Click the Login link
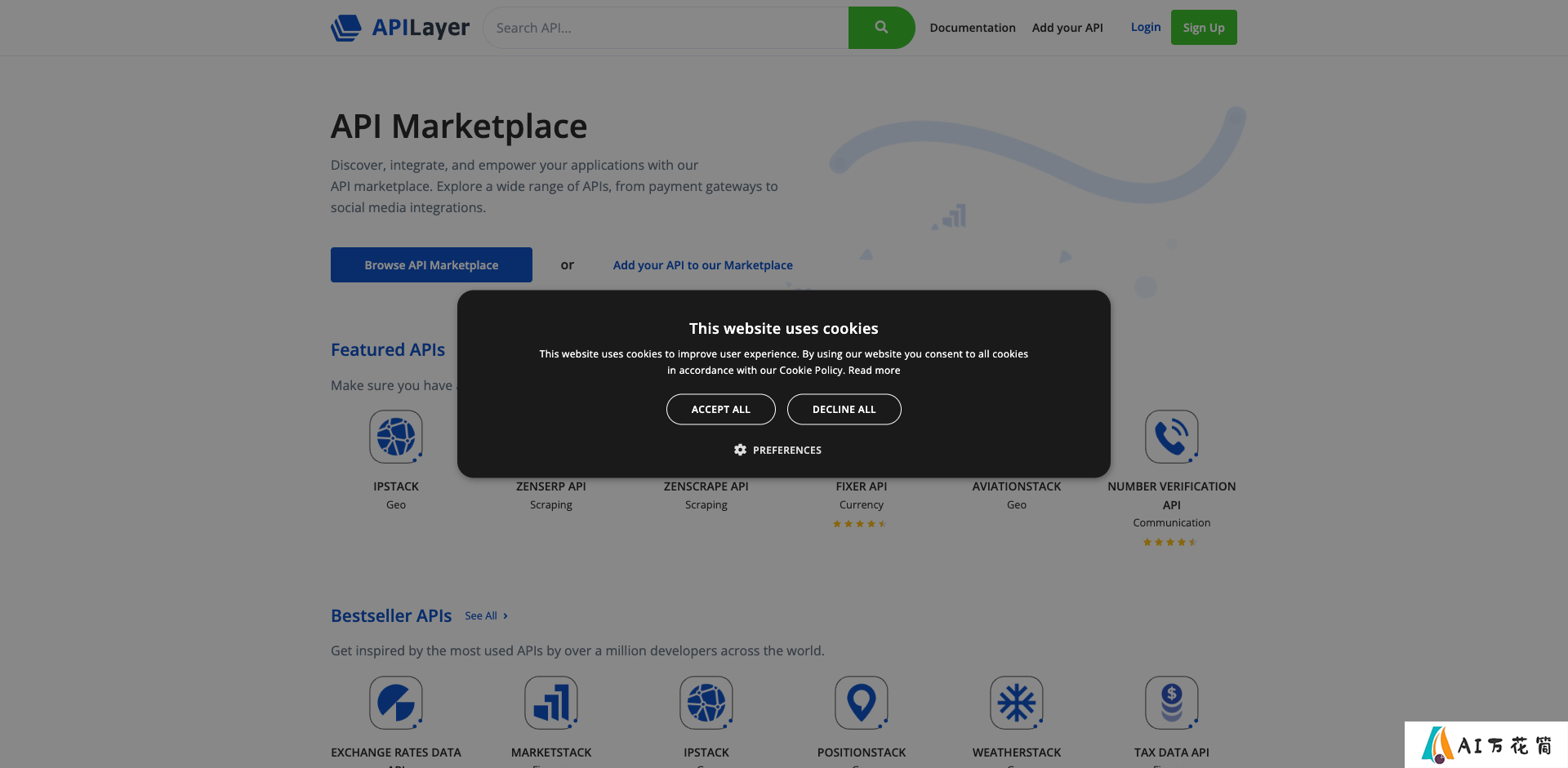This screenshot has height=768, width=1568. (x=1146, y=27)
